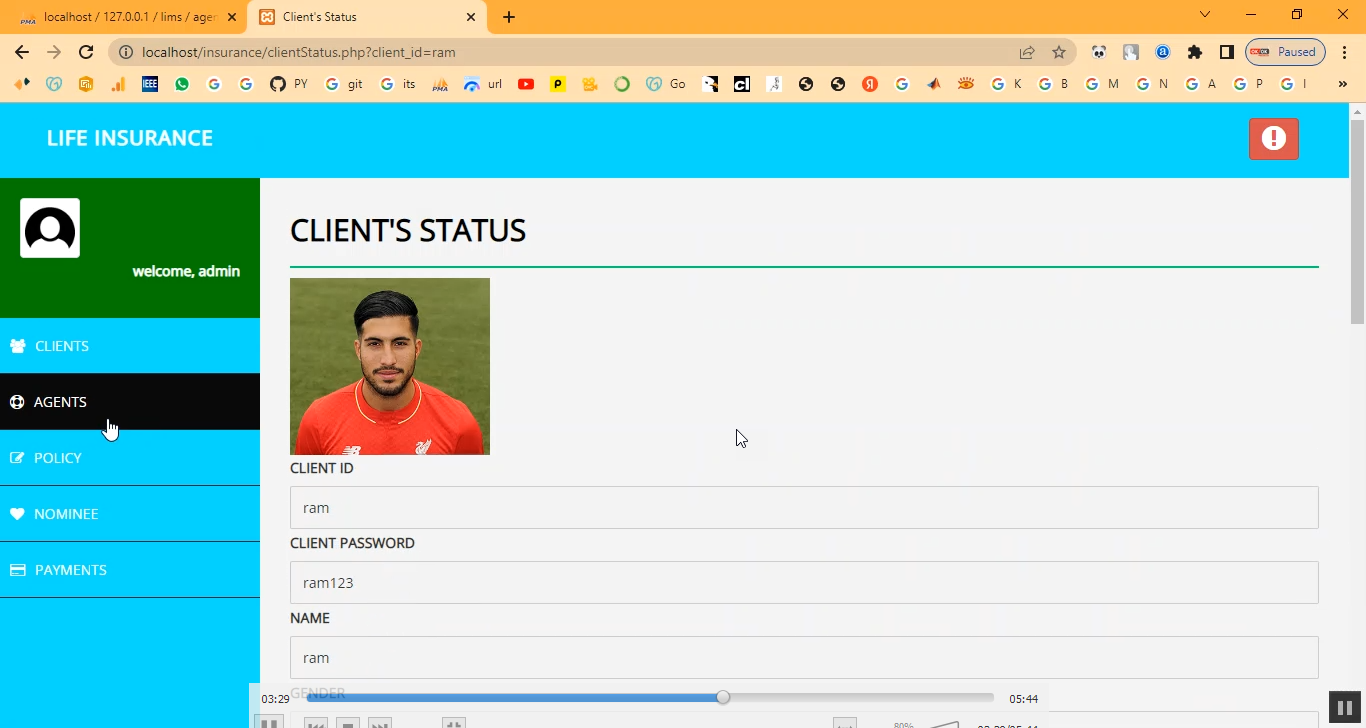Open the GitHub PY bookmark
1366x728 pixels.
289,84
